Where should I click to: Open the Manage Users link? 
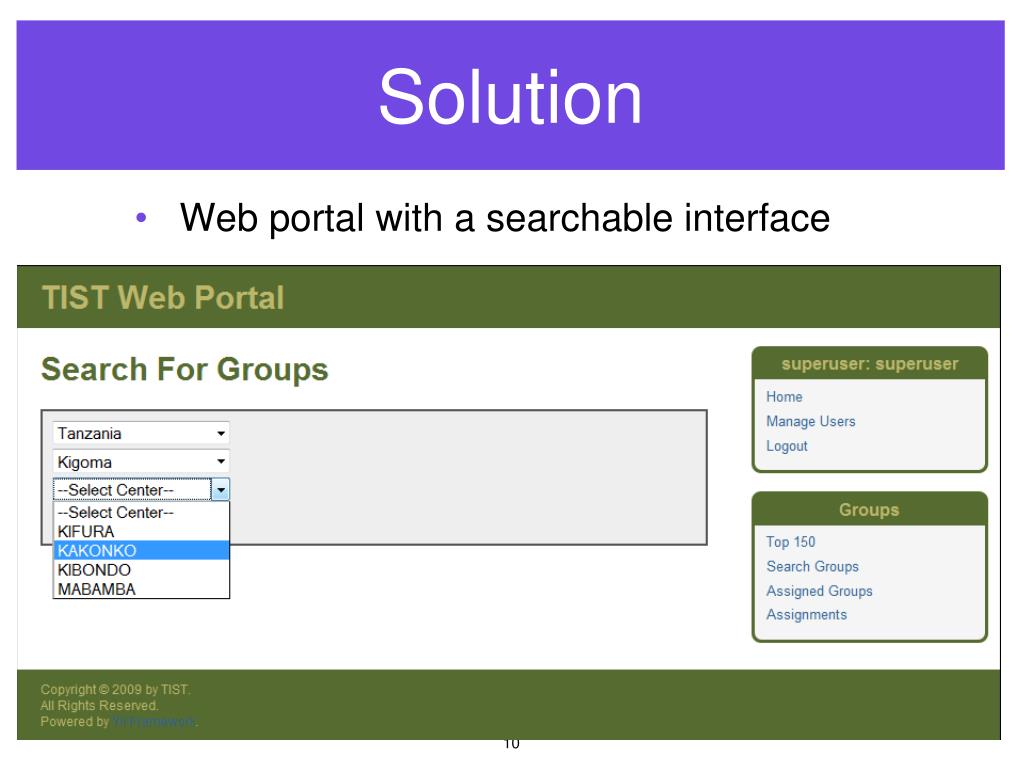point(810,421)
